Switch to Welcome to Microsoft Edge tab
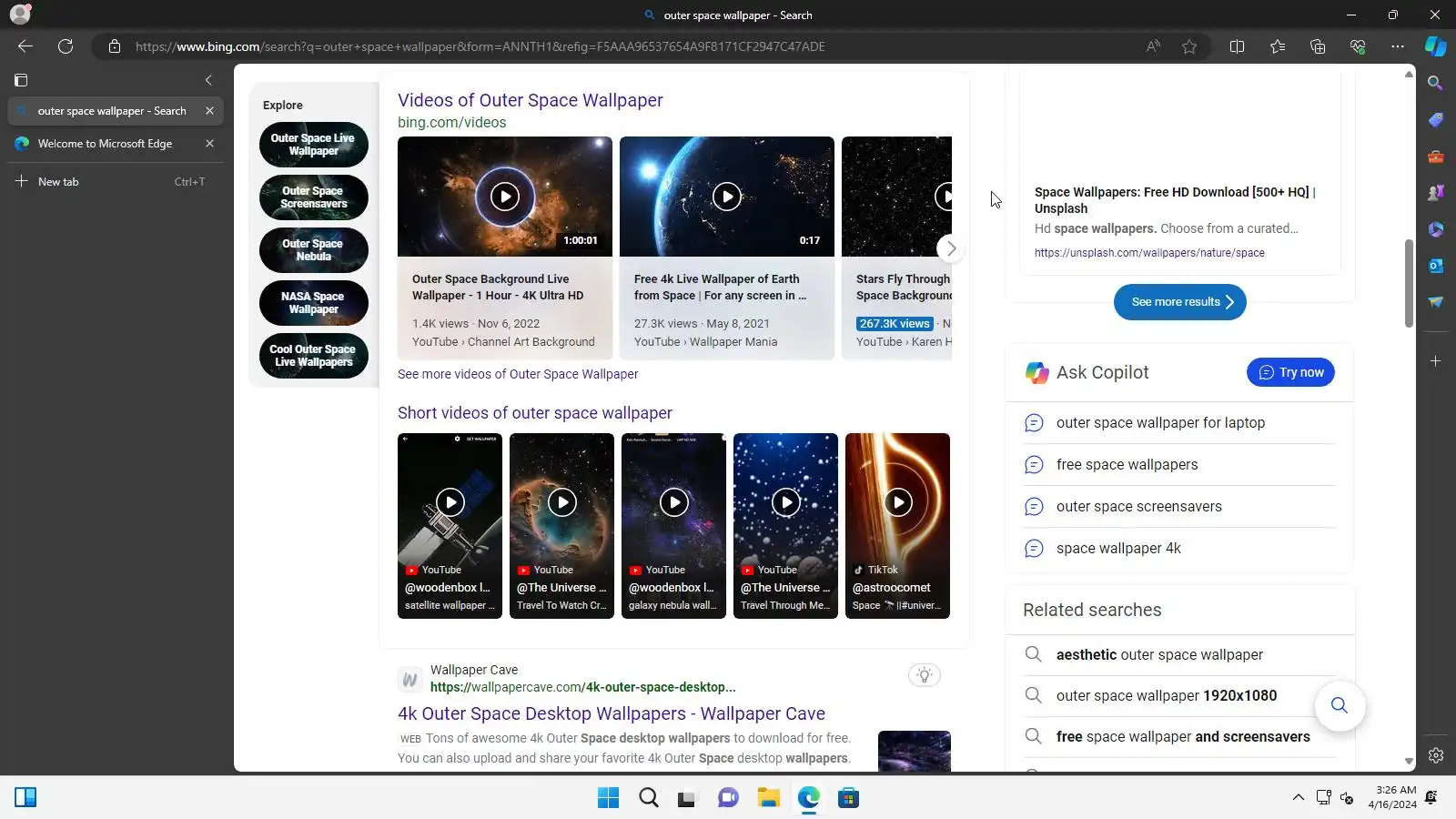This screenshot has width=1456, height=819. tap(115, 144)
